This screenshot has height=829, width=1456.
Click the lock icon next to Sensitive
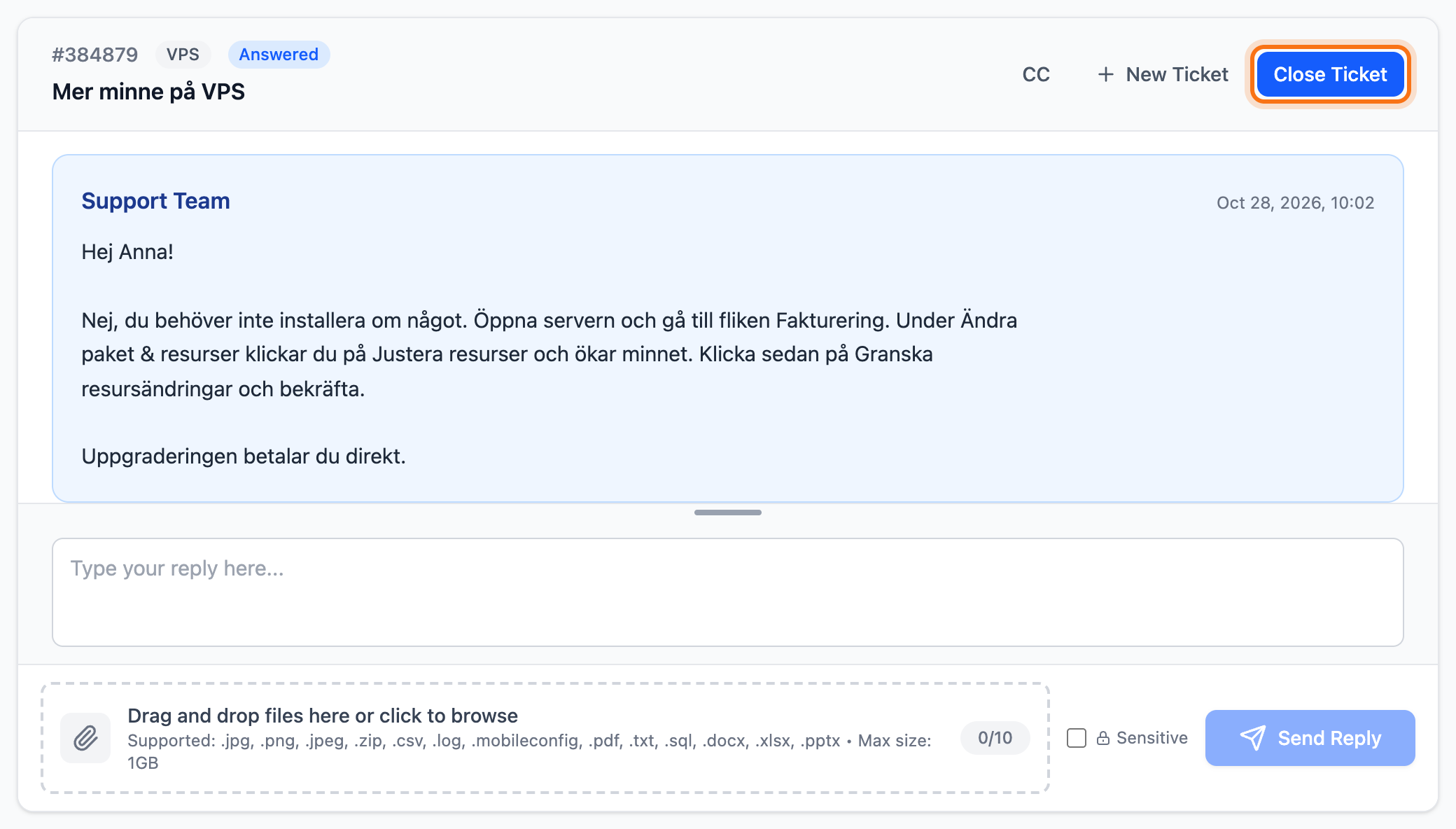(1103, 738)
